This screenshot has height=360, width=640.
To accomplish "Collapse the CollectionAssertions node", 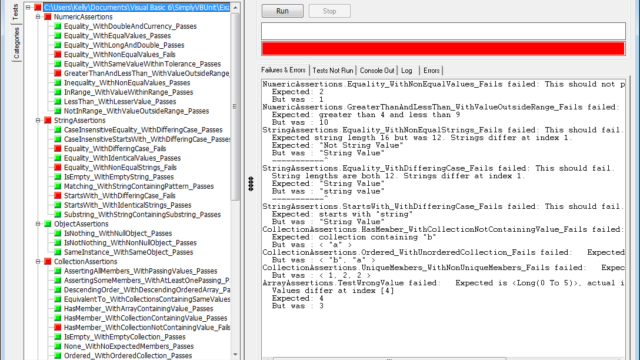I will point(38,261).
